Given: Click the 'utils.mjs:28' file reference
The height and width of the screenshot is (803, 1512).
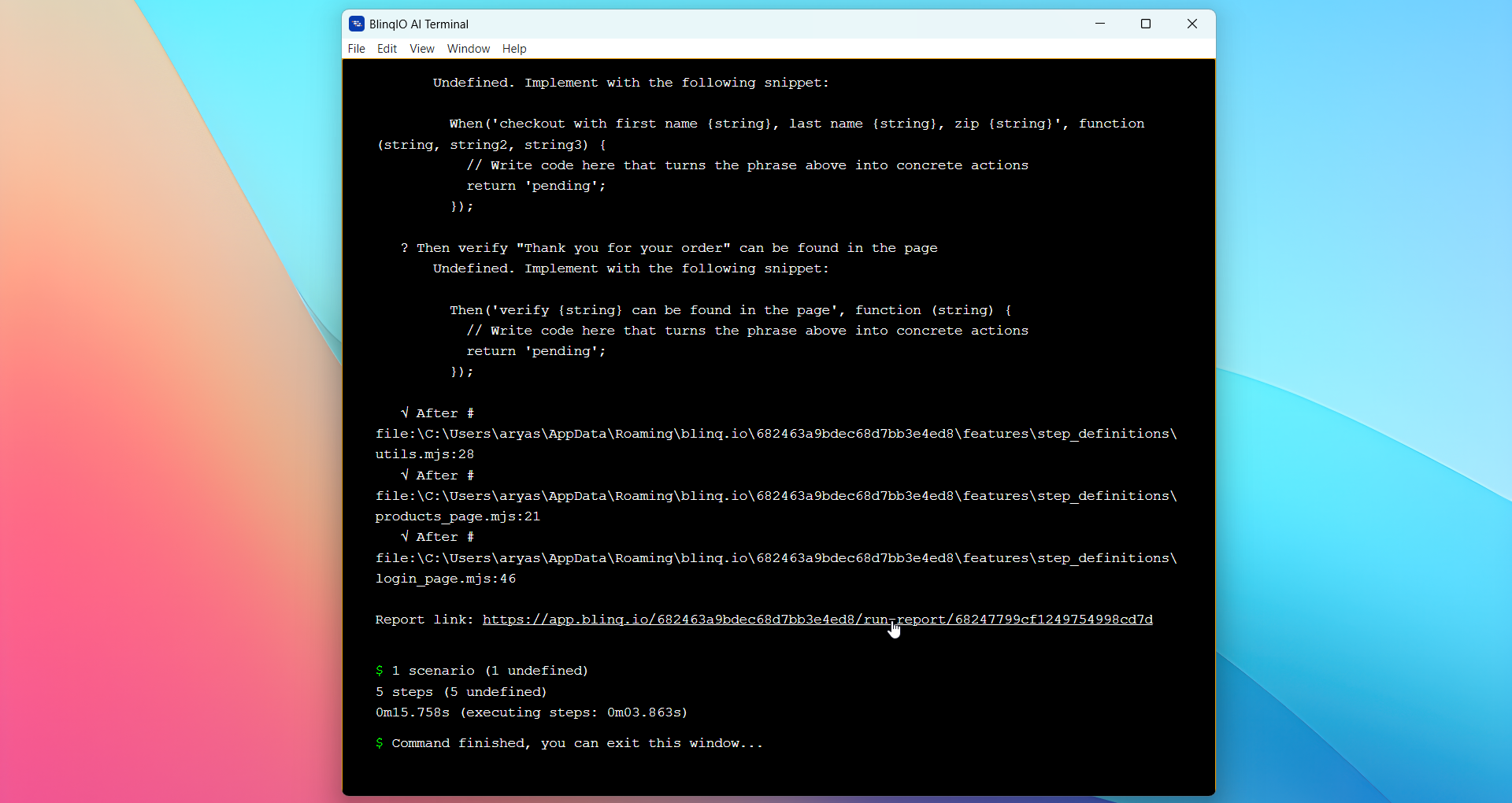Looking at the screenshot, I should 424,454.
